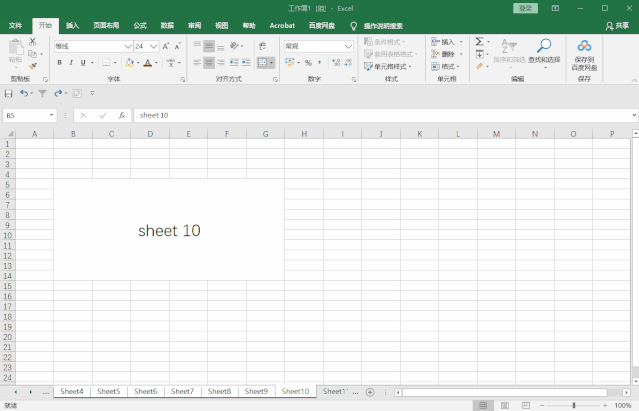
Task: Click the AutoSum sigma icon
Action: pos(479,41)
